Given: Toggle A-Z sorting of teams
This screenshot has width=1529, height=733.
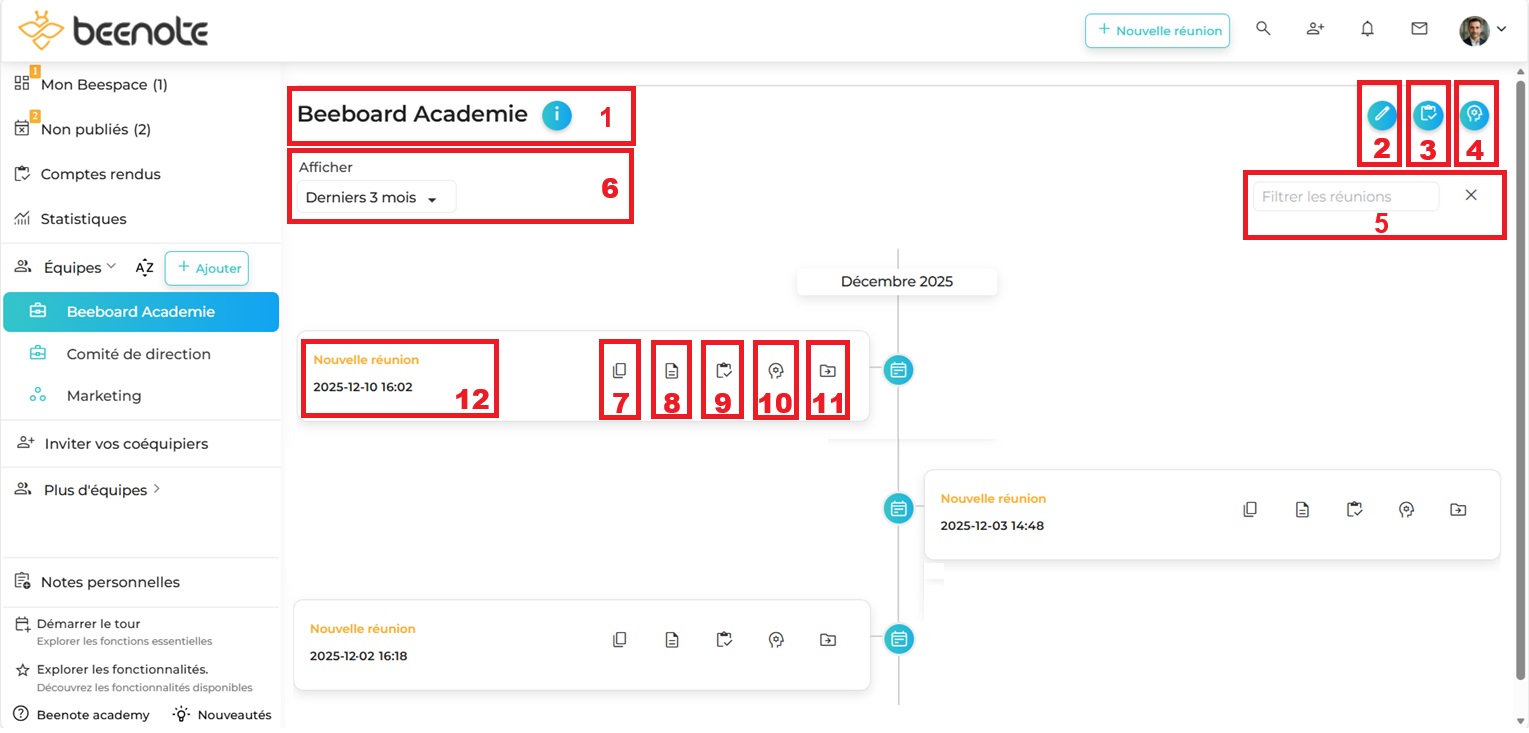Looking at the screenshot, I should 145,267.
